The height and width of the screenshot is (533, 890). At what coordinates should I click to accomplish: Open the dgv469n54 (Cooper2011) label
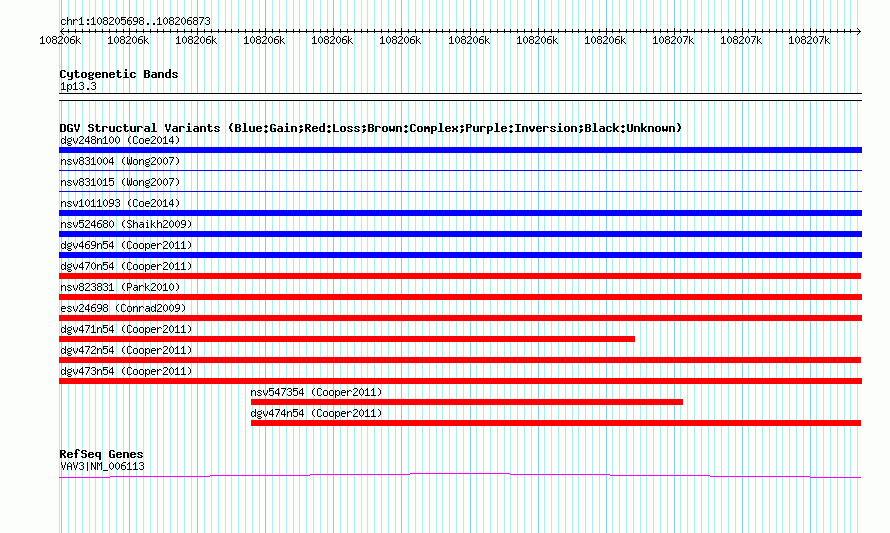pos(126,245)
